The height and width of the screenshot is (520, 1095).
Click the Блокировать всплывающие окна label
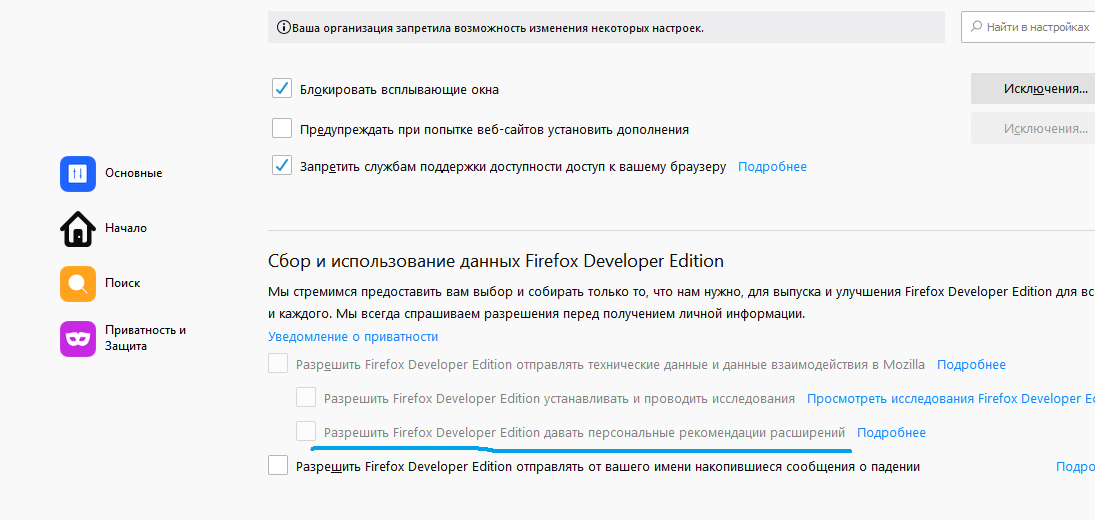(399, 89)
